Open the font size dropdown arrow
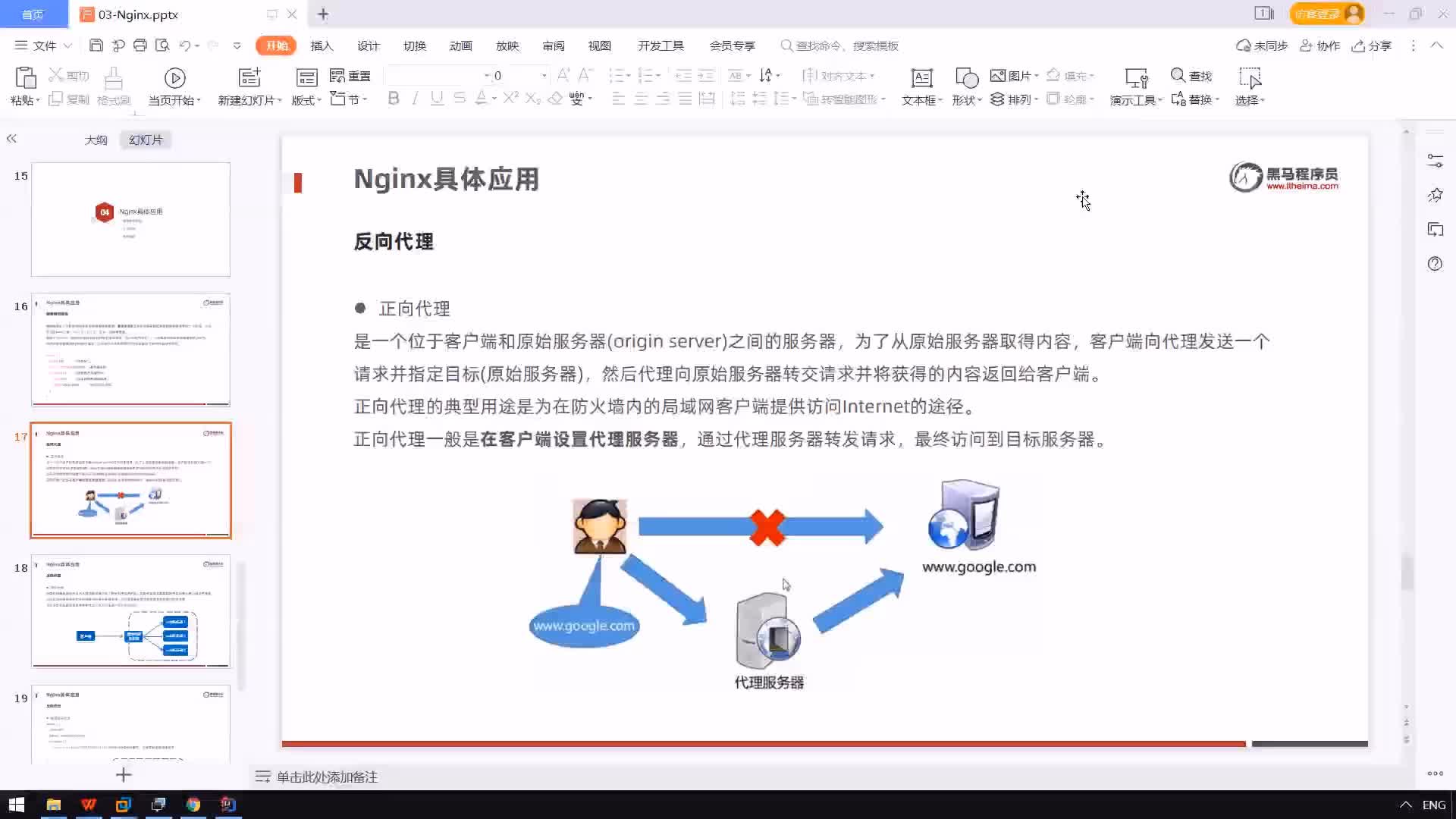 click(x=544, y=76)
